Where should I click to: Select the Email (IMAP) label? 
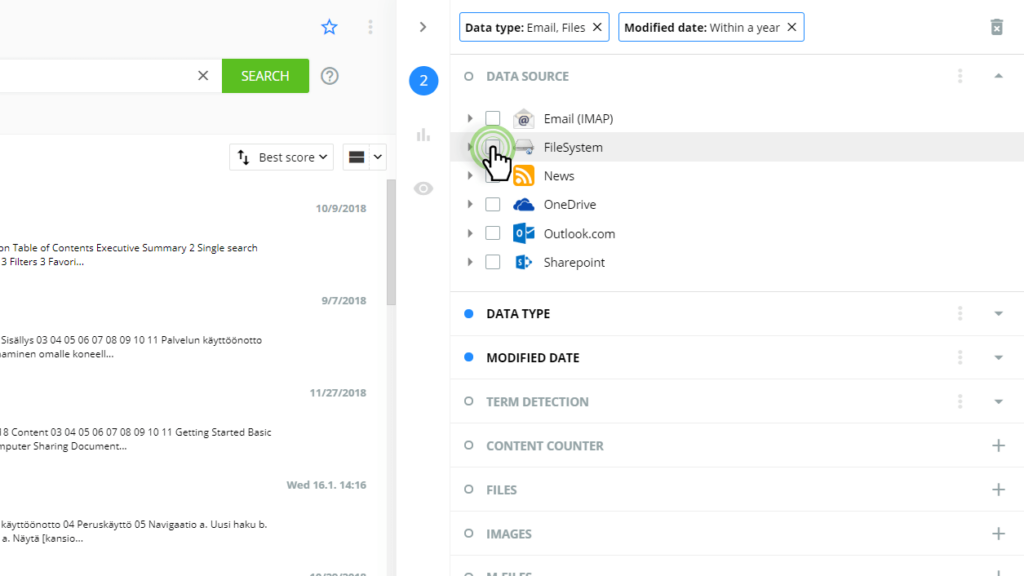point(579,119)
